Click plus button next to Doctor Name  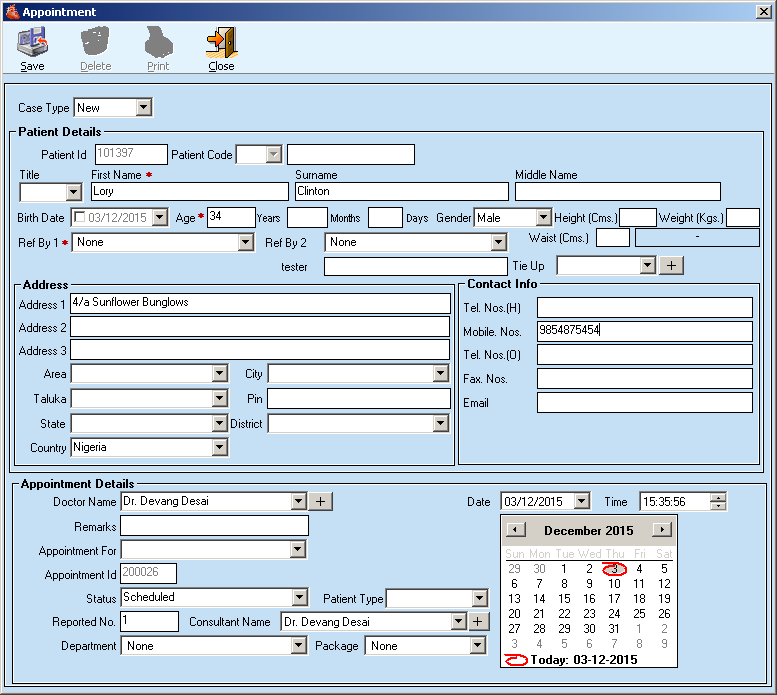320,501
